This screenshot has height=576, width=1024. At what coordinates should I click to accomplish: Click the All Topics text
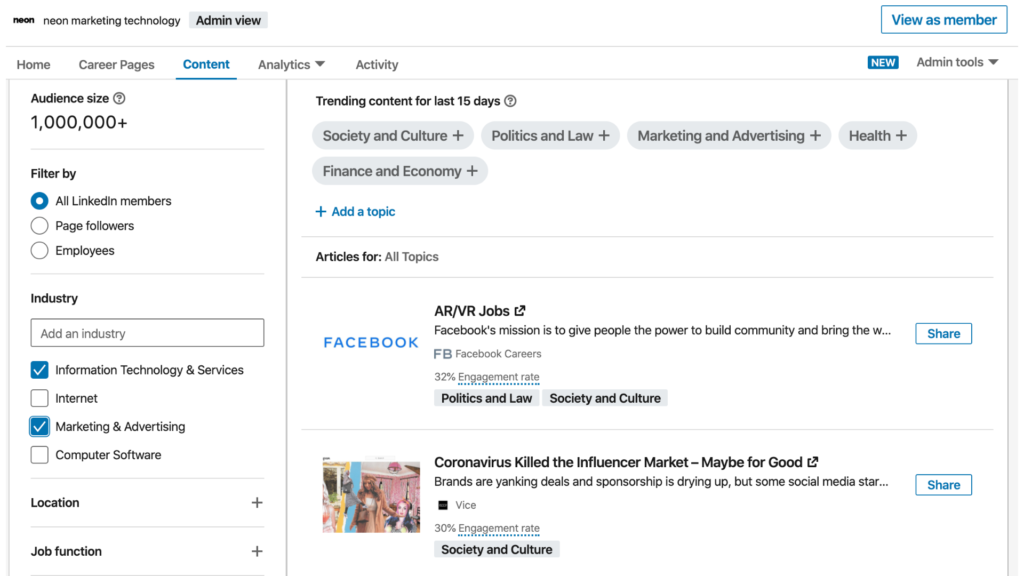pos(411,257)
